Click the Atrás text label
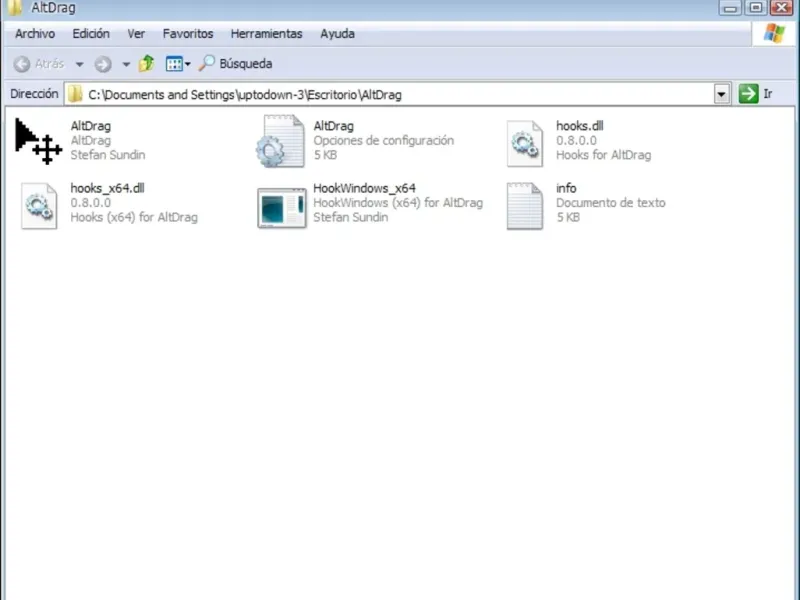Viewport: 800px width, 600px height. tap(49, 64)
